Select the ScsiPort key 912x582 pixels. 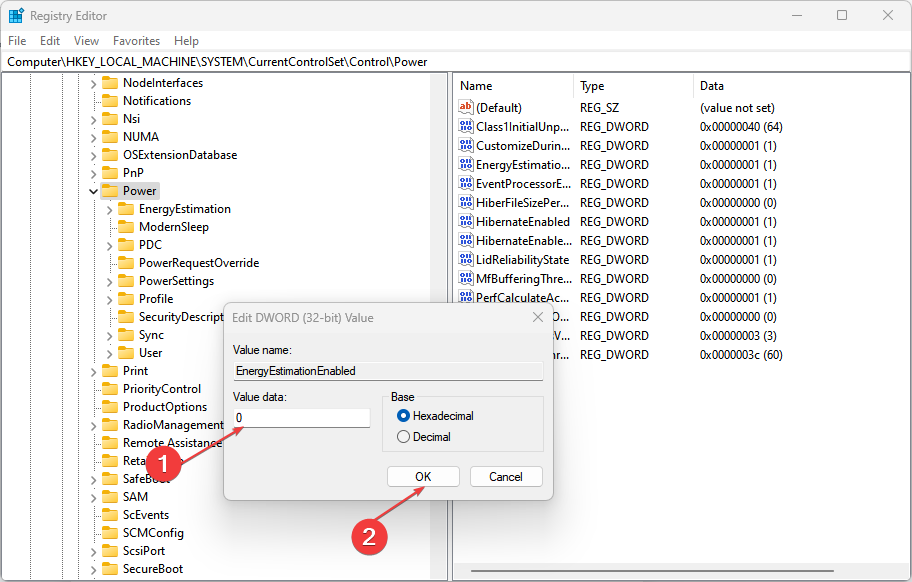click(x=144, y=551)
